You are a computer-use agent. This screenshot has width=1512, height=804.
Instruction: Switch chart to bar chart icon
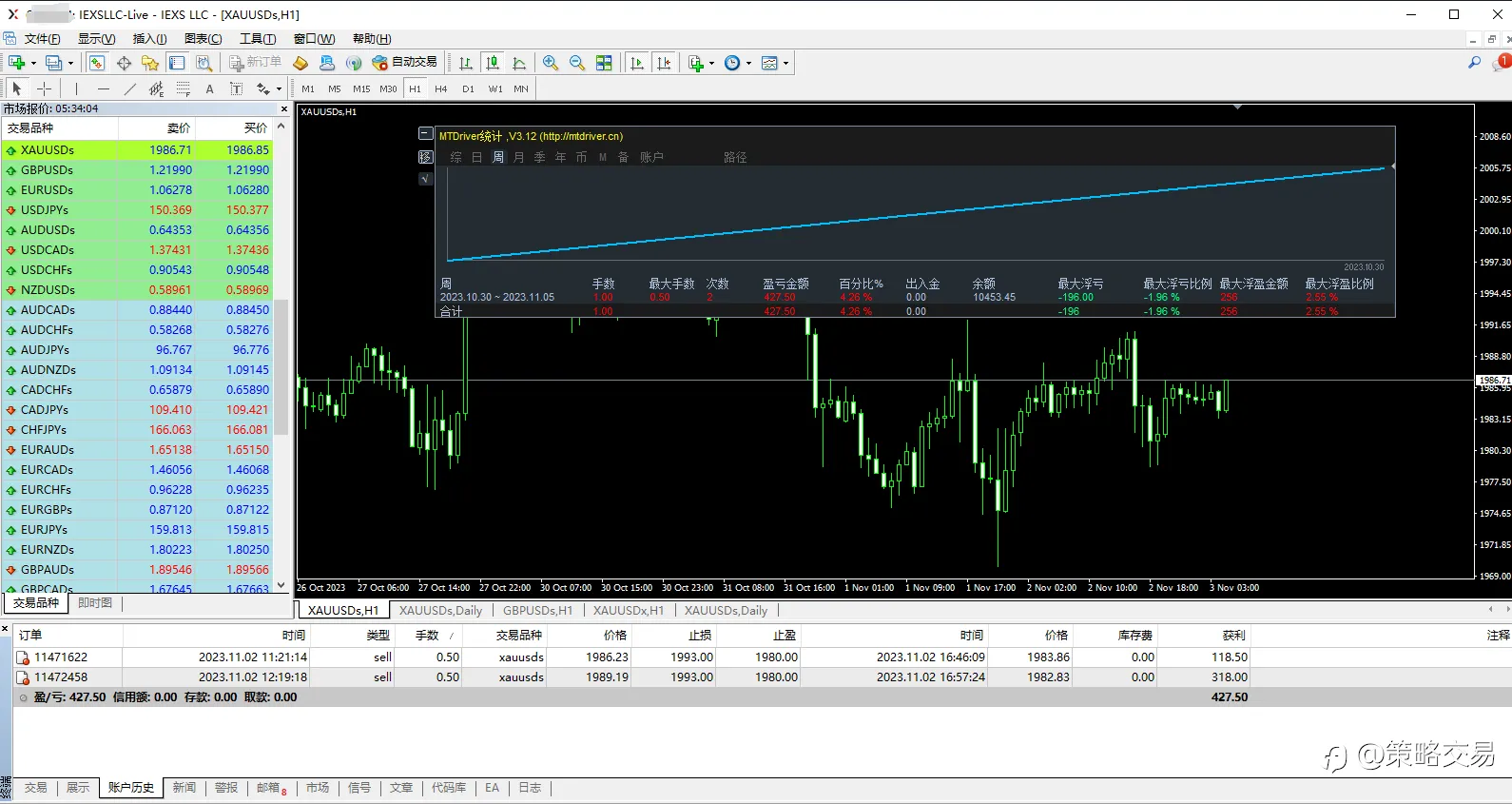click(466, 63)
